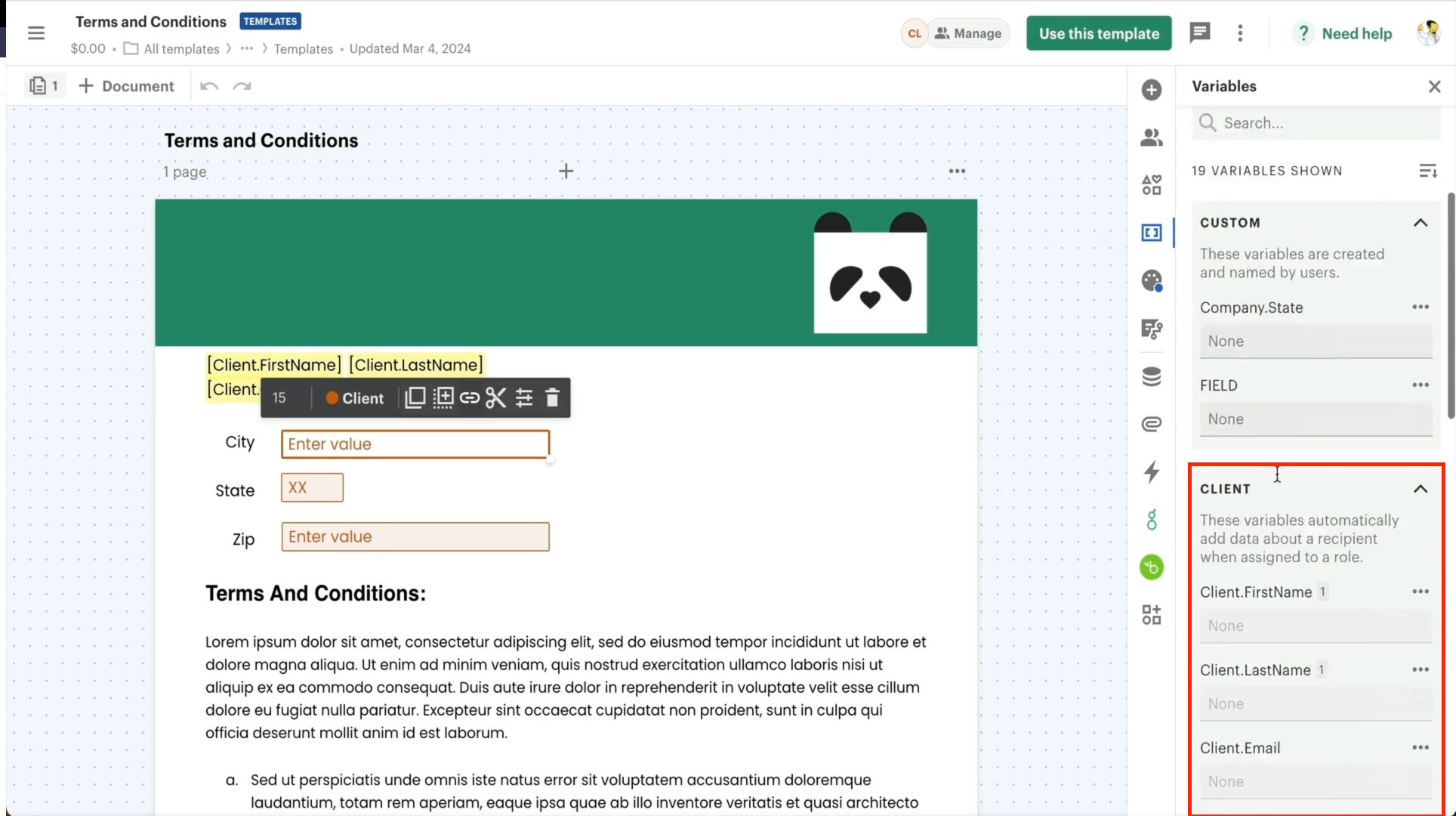Click the Use this template button
This screenshot has width=1456, height=816.
[1098, 32]
